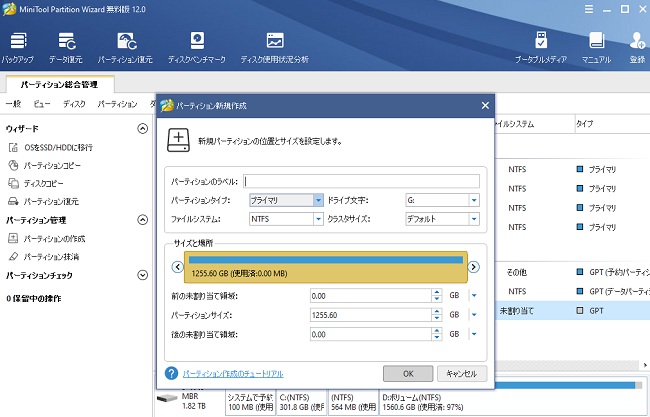This screenshot has width=650, height=417.
Task: Close the Create New Partition dialog
Action: click(485, 106)
